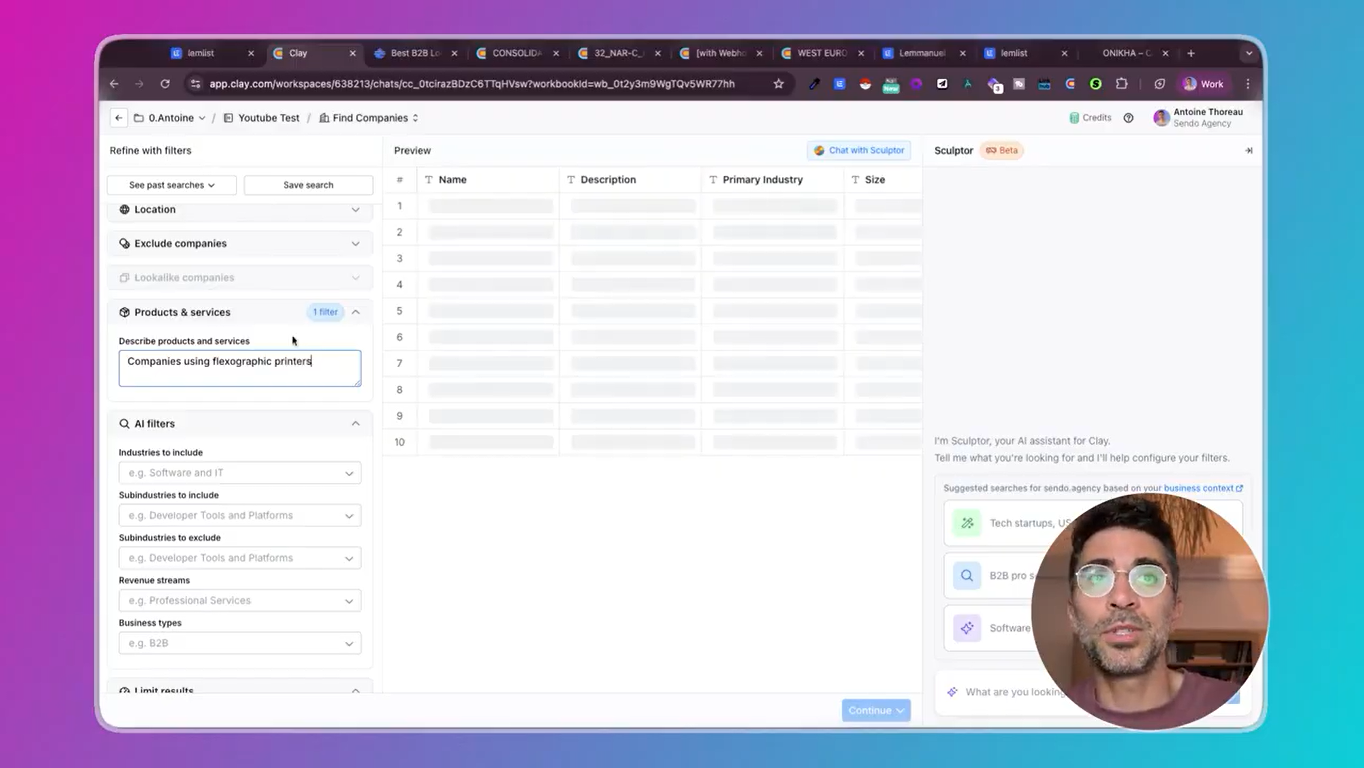Switch to the ONIKHA tab
Image resolution: width=1364 pixels, height=768 pixels.
click(x=1127, y=53)
